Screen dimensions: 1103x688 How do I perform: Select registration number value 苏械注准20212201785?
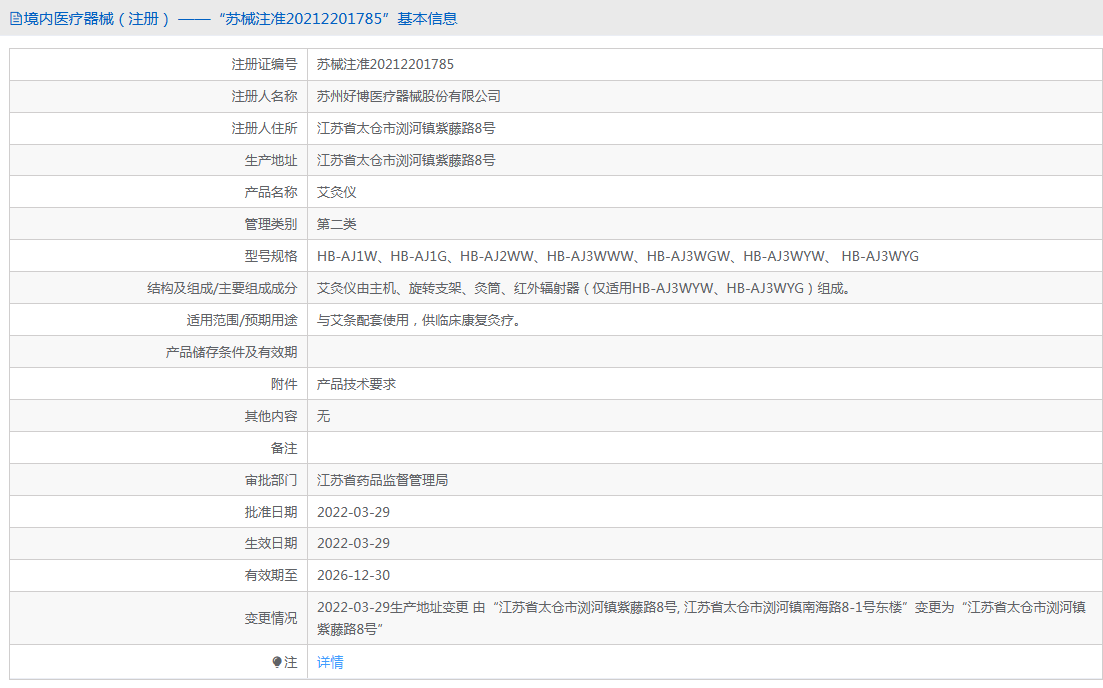pos(385,64)
